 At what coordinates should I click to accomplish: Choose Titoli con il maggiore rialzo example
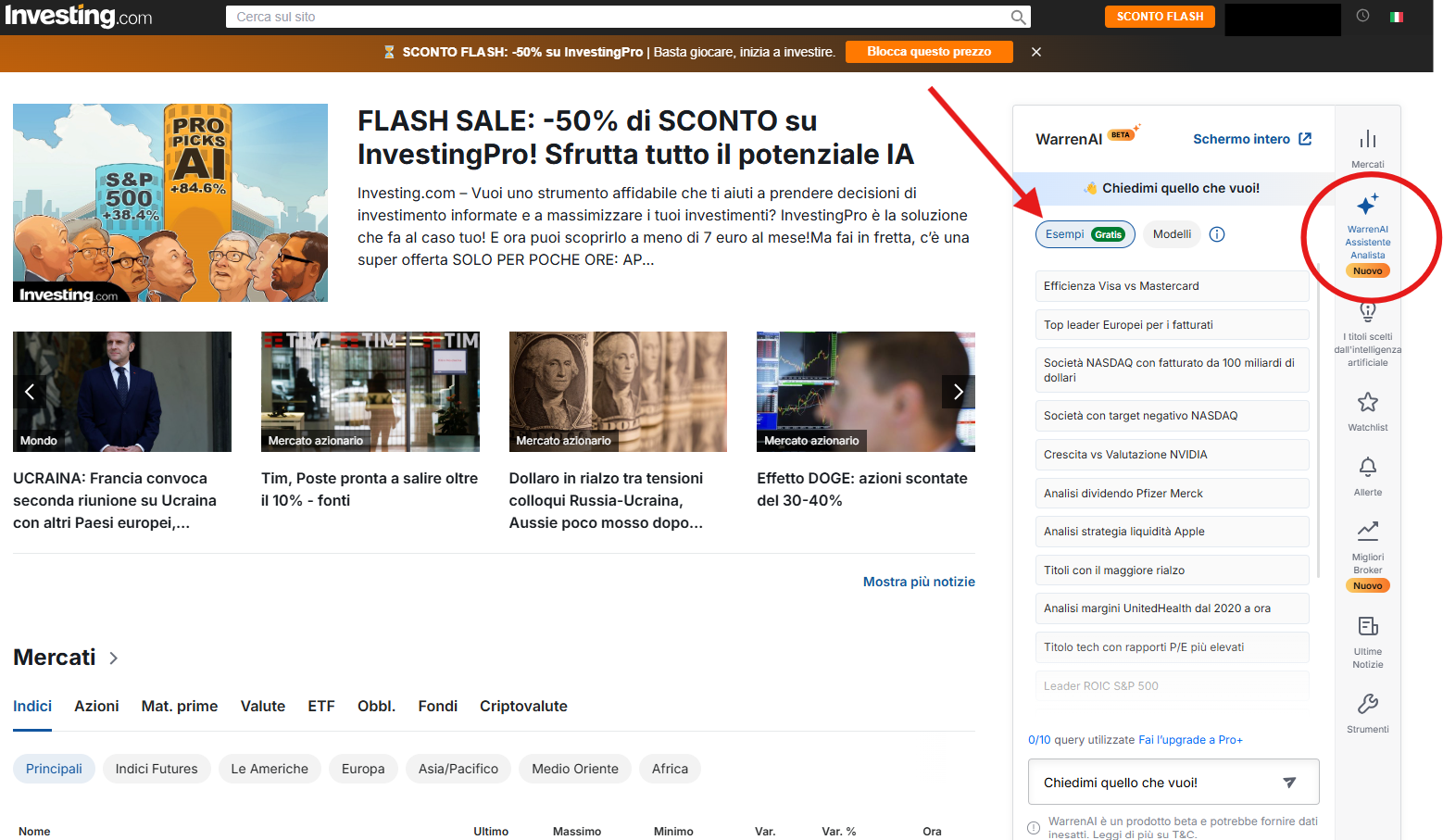(x=1172, y=570)
